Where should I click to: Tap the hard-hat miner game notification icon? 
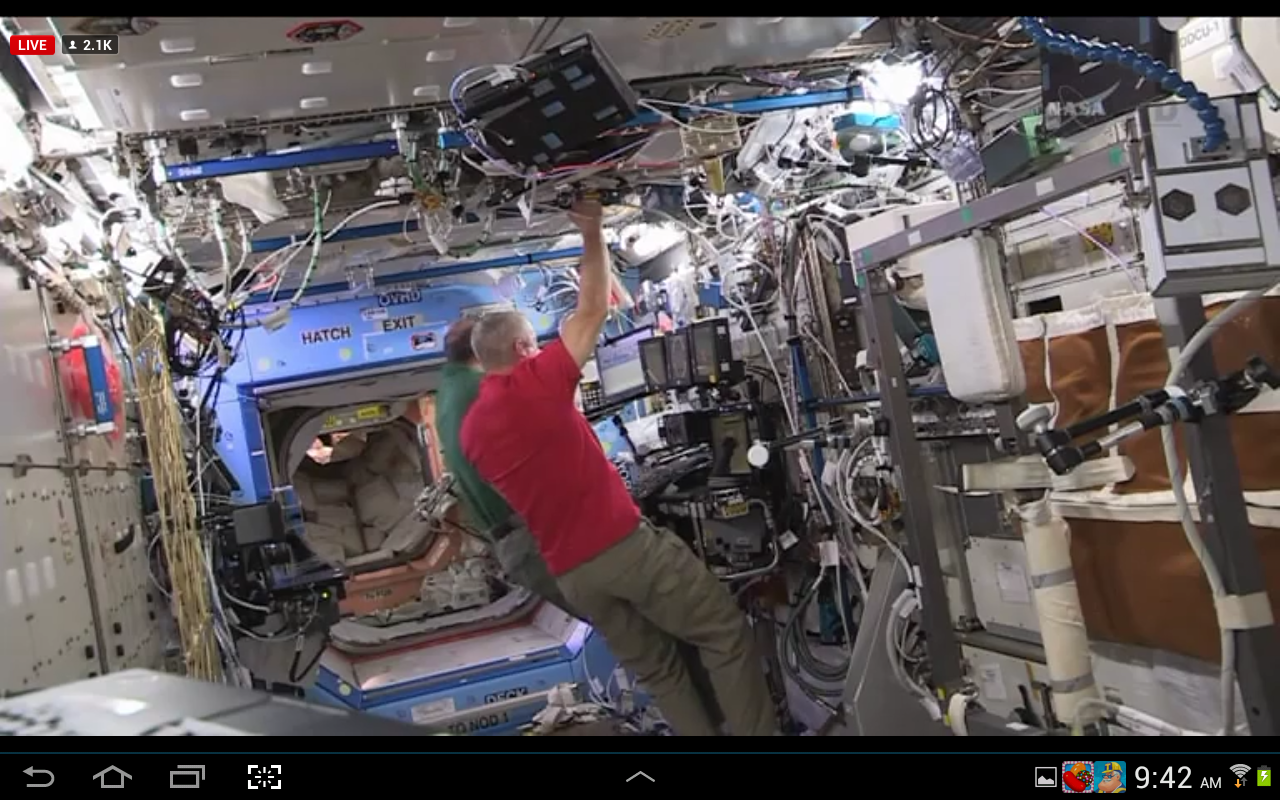(x=1109, y=777)
